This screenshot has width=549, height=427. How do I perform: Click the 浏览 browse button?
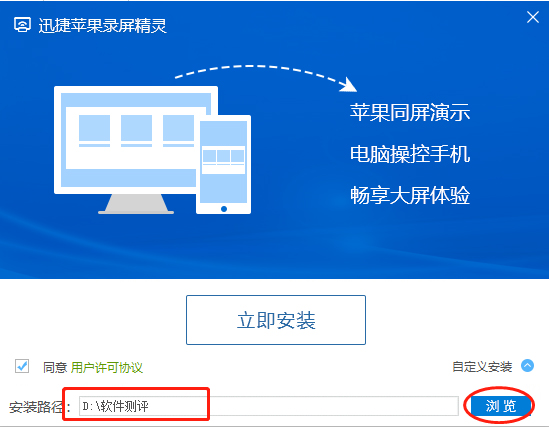point(501,406)
